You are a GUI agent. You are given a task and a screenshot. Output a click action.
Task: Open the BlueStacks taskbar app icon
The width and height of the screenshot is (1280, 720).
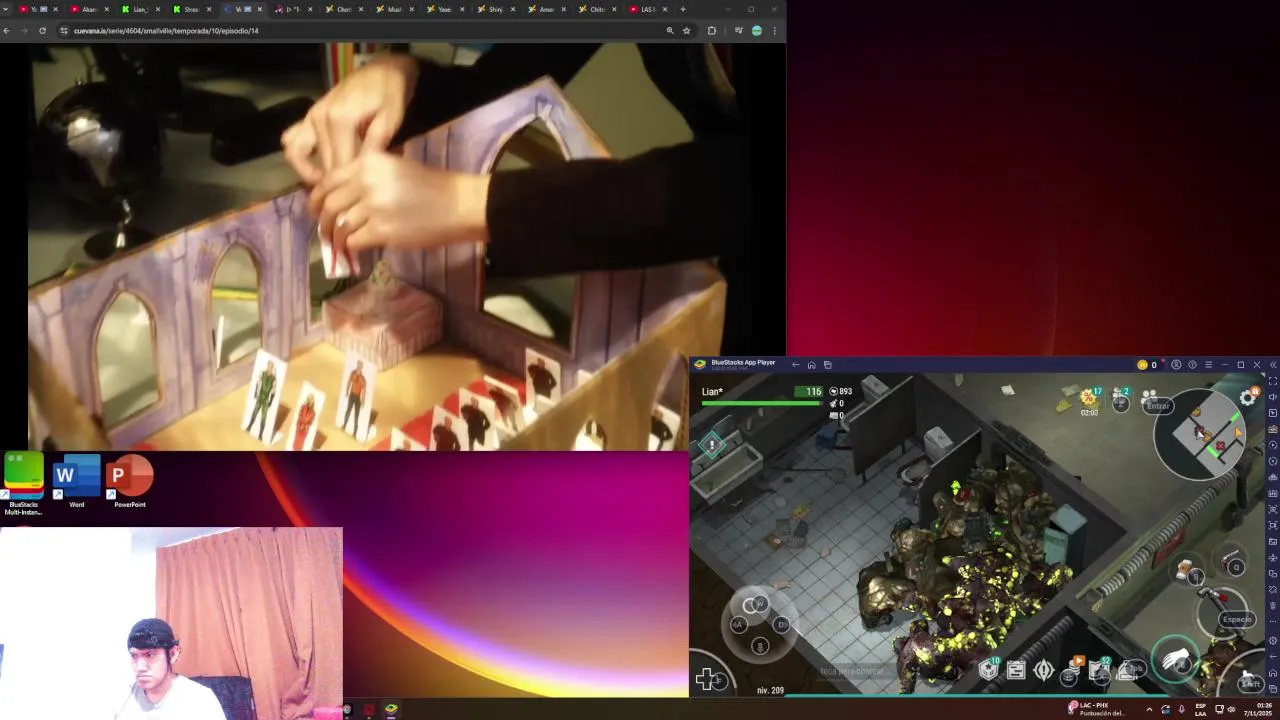391,709
